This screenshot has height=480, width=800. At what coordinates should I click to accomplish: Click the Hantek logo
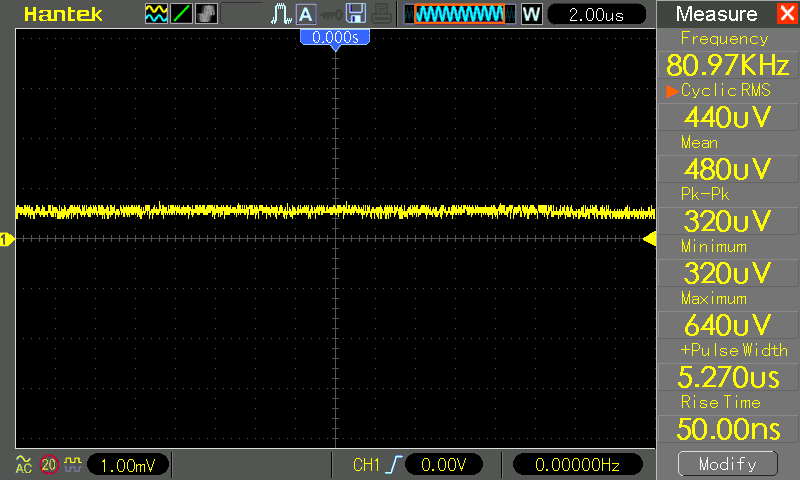[x=63, y=14]
